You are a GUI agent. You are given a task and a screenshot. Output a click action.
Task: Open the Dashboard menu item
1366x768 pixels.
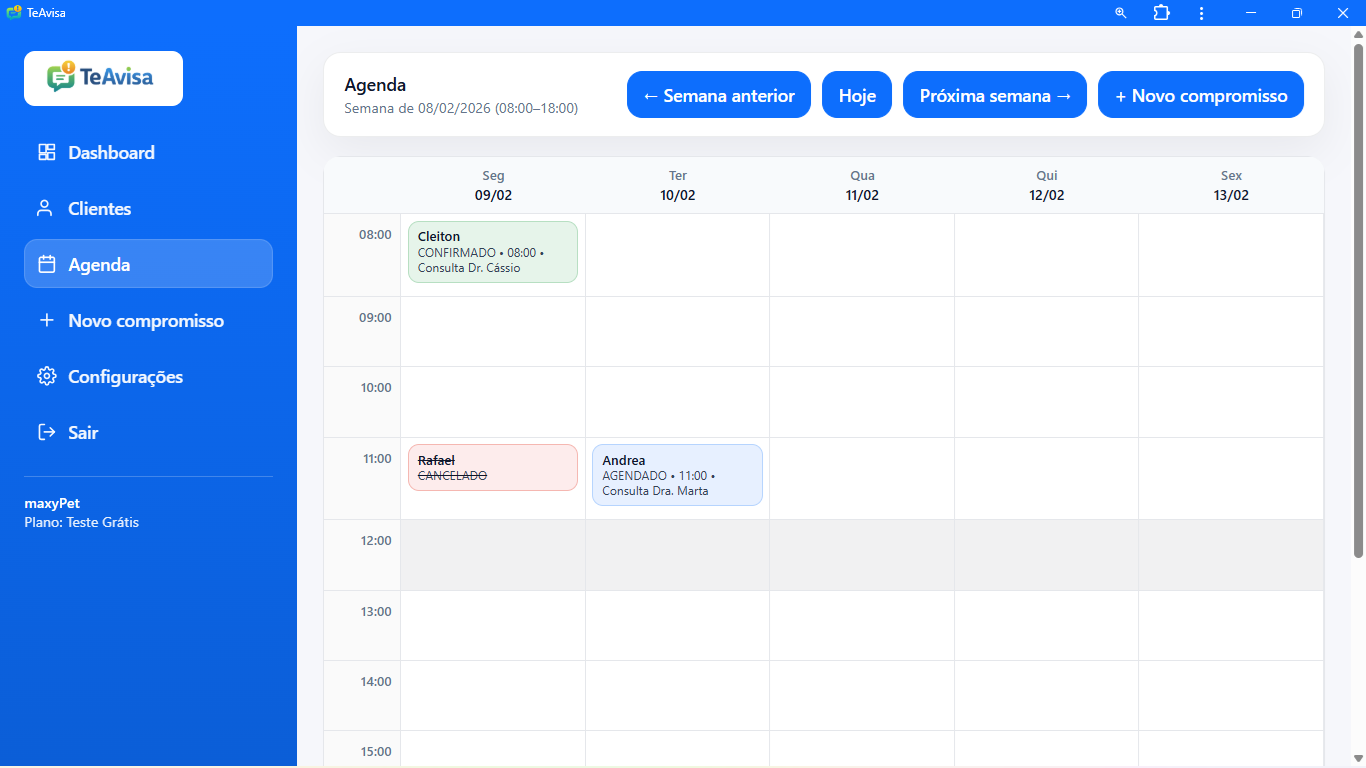click(148, 153)
